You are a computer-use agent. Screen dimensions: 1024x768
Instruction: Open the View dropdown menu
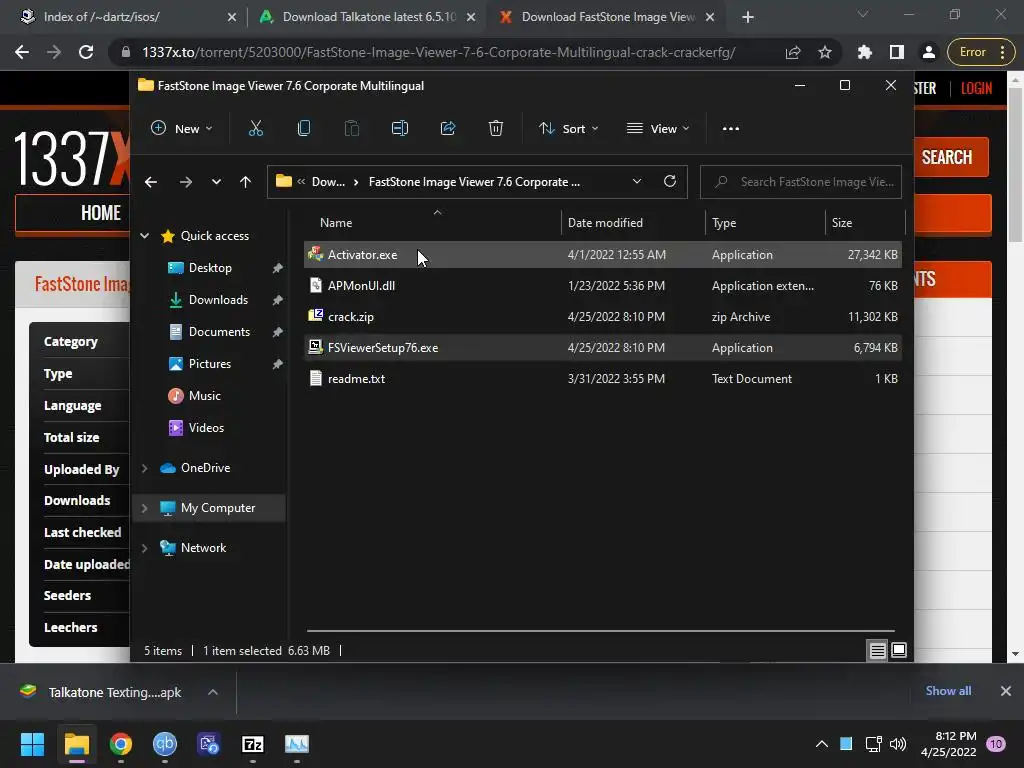pyautogui.click(x=658, y=129)
